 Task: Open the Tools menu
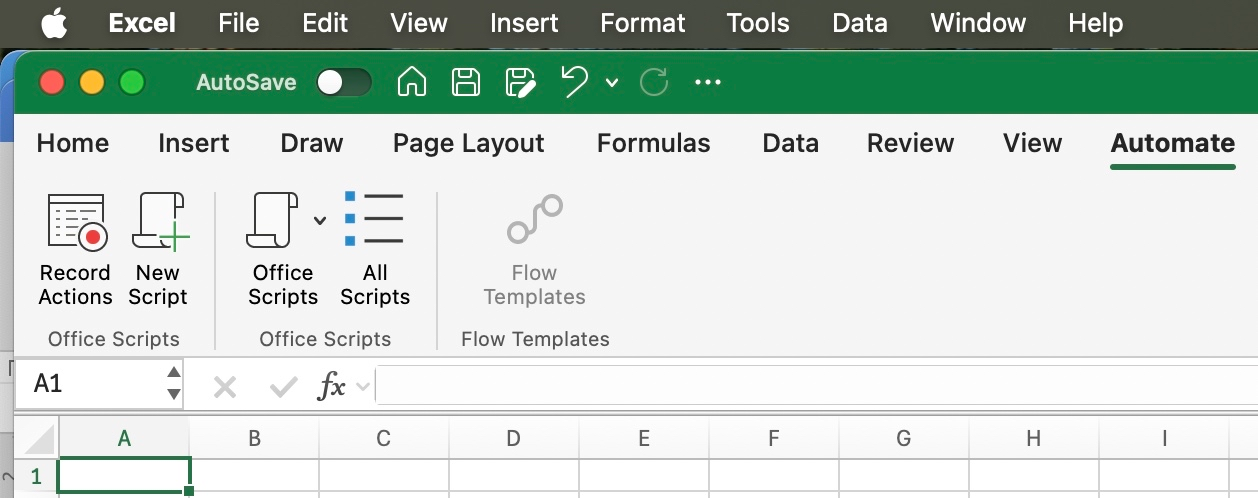pos(758,23)
